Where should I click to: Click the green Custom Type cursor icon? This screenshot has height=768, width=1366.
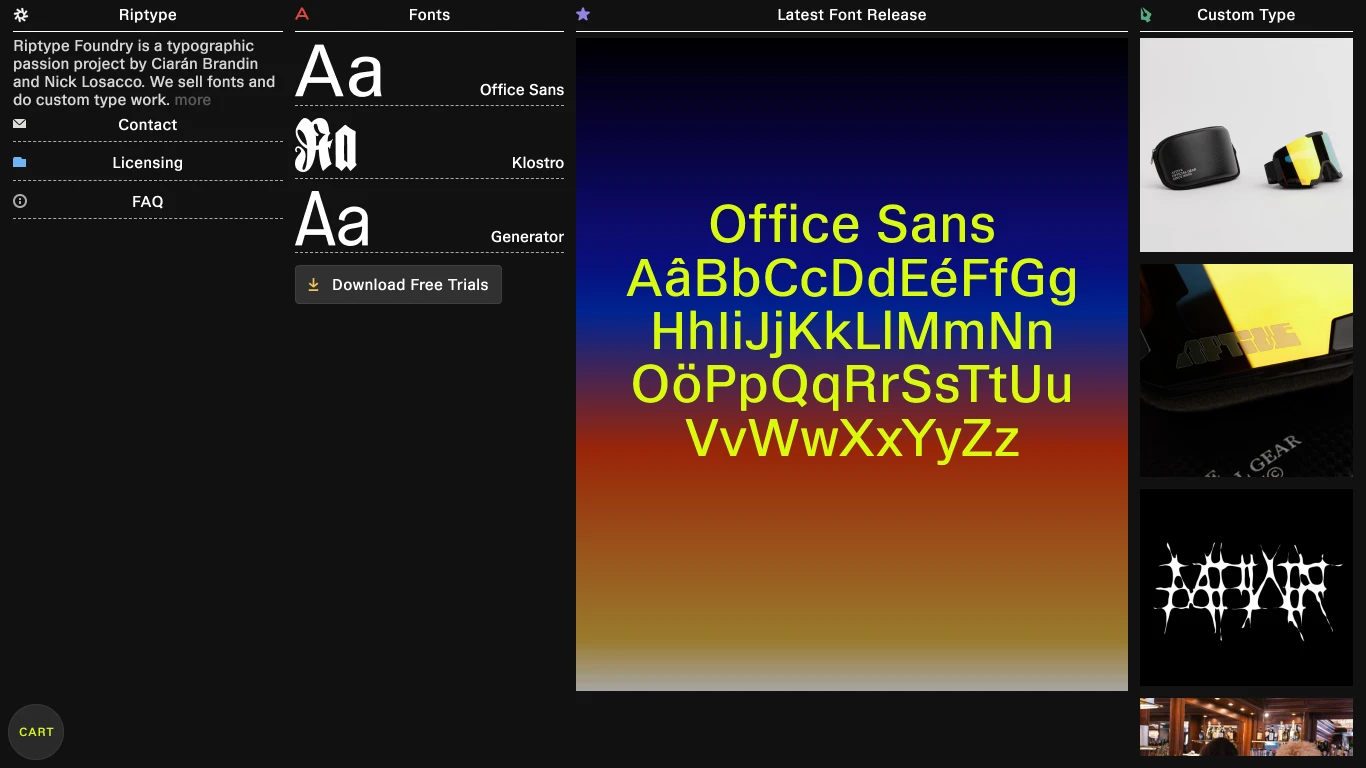(x=1146, y=15)
